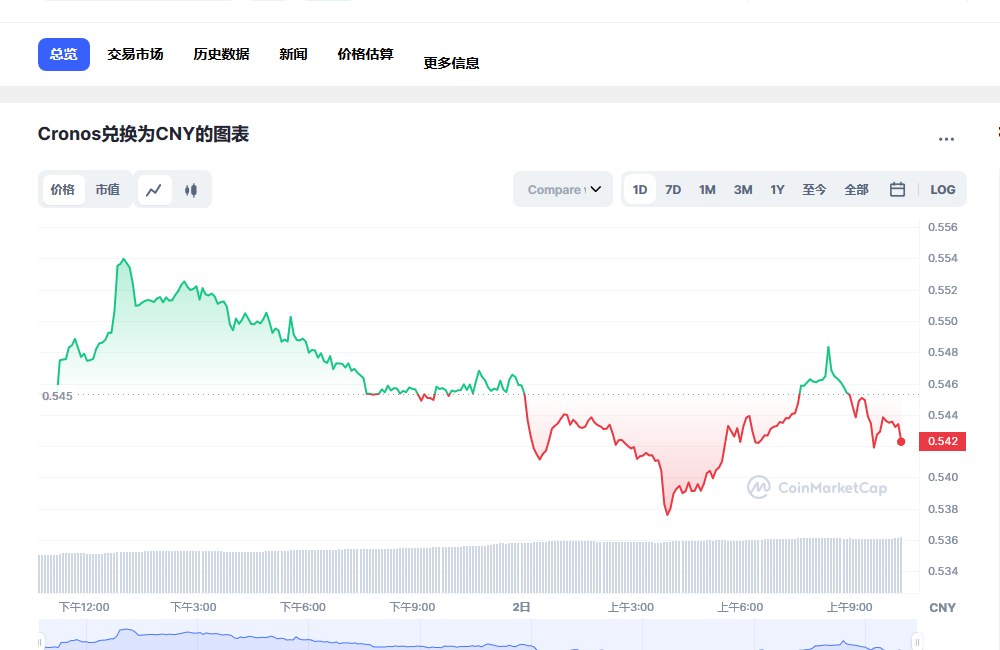This screenshot has height=650, width=1000.
Task: Click the CNY currency axis label
Action: [943, 608]
